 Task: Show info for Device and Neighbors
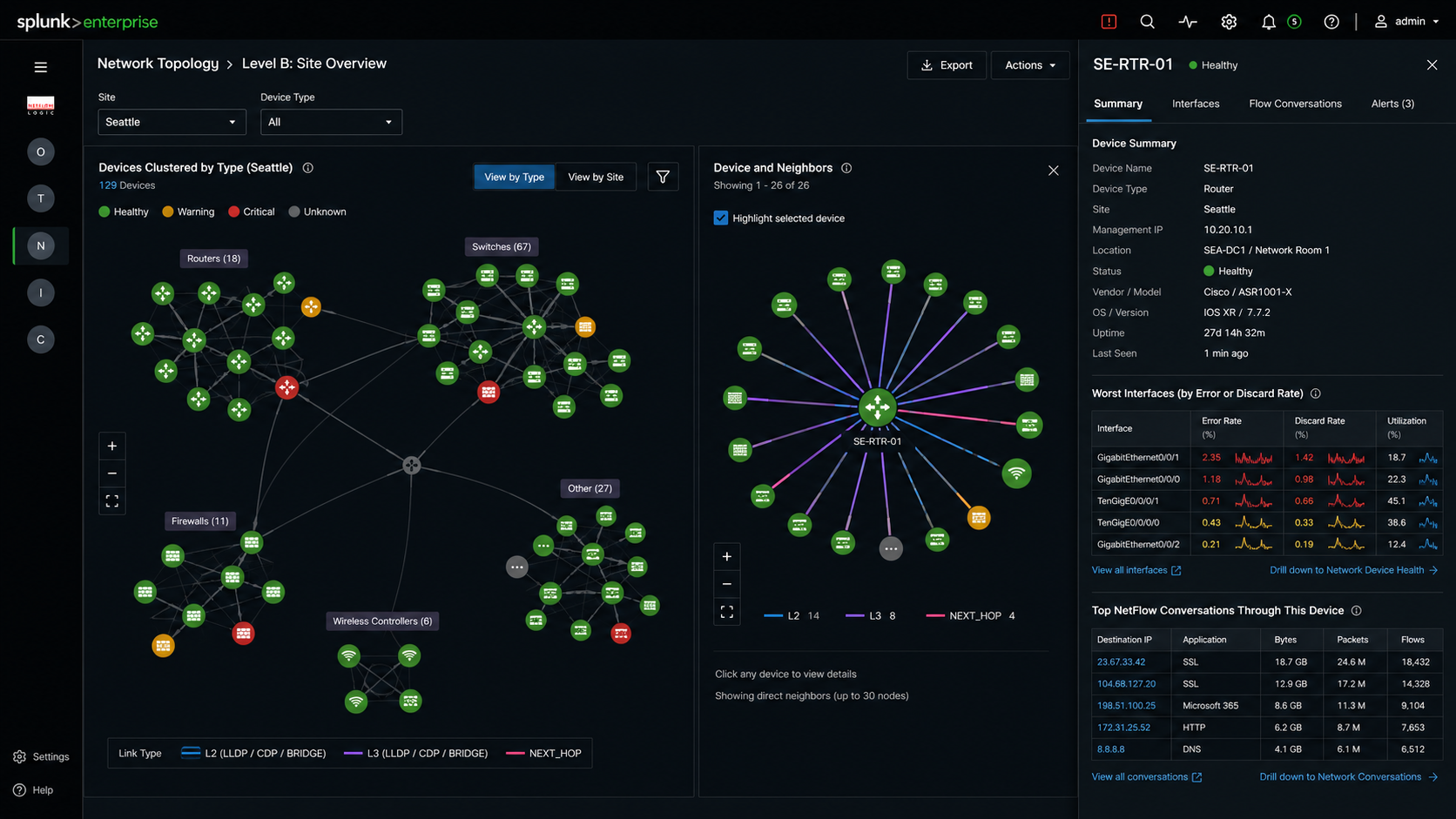click(846, 168)
